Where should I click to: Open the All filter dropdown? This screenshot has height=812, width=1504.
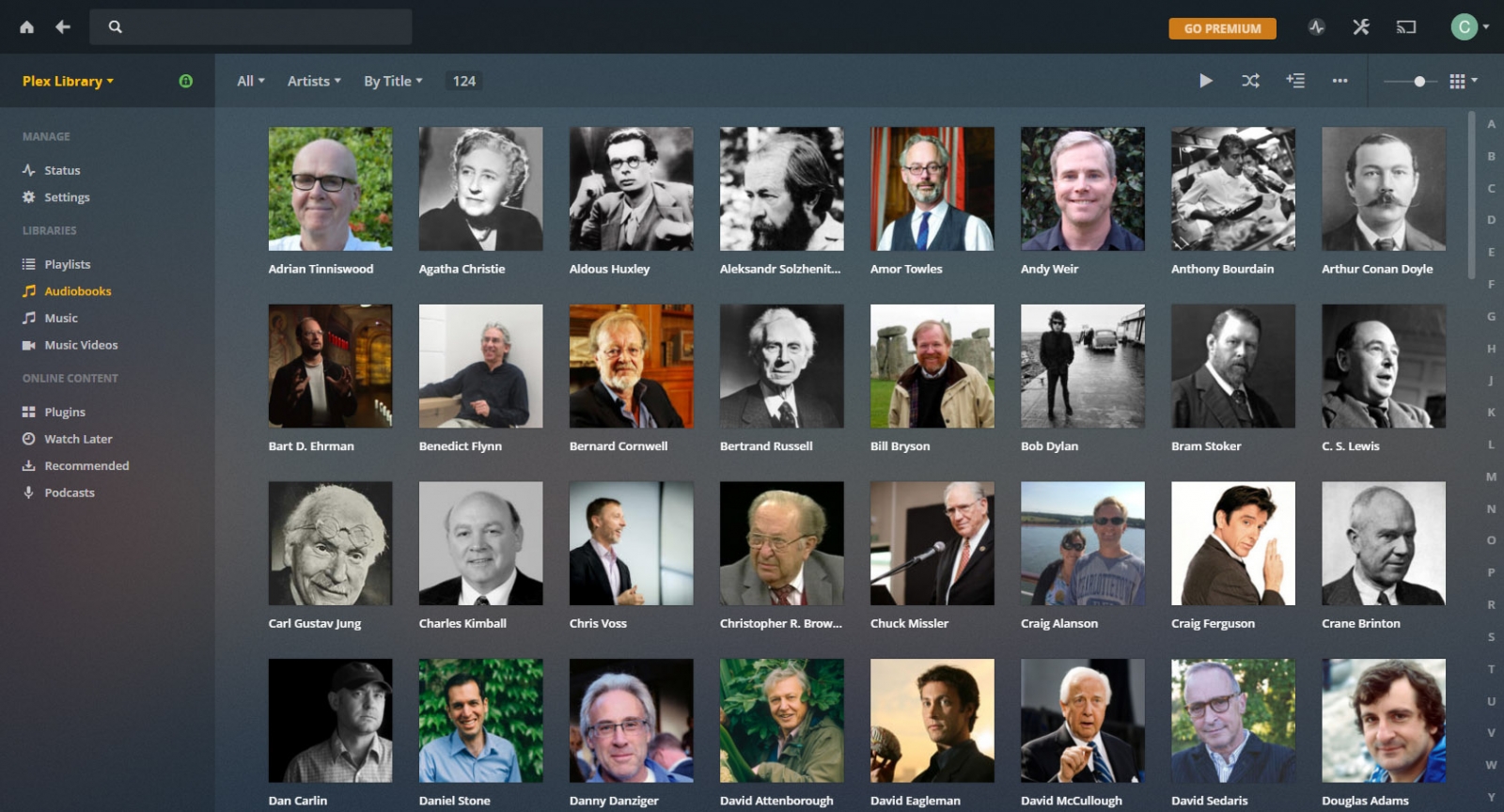click(251, 81)
